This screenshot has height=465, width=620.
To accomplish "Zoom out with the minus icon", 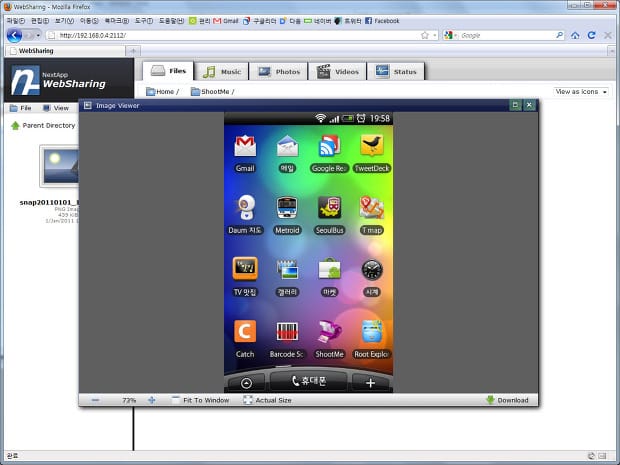I will (95, 400).
